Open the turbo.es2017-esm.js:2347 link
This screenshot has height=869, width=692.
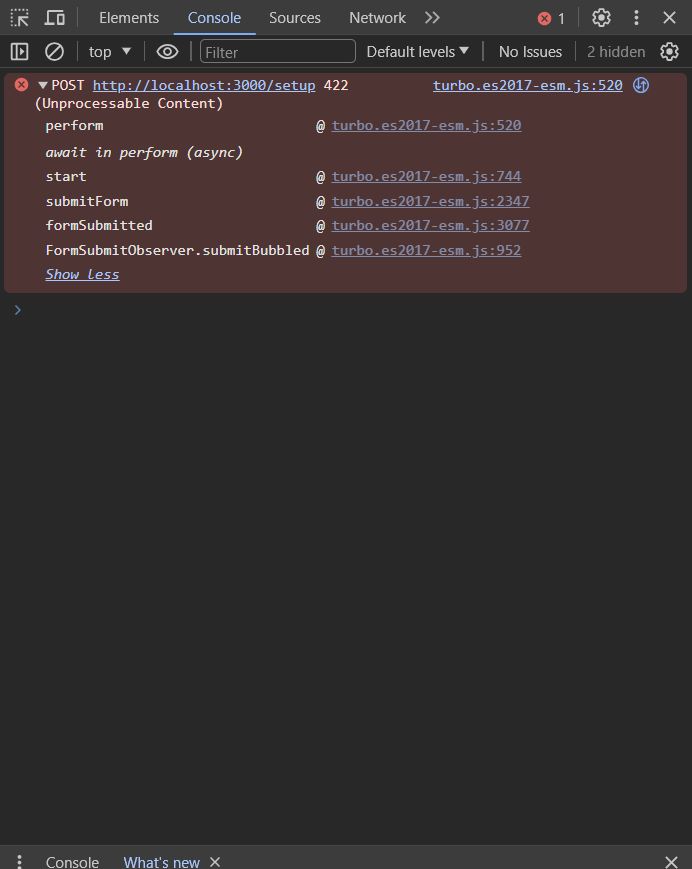tap(430, 201)
